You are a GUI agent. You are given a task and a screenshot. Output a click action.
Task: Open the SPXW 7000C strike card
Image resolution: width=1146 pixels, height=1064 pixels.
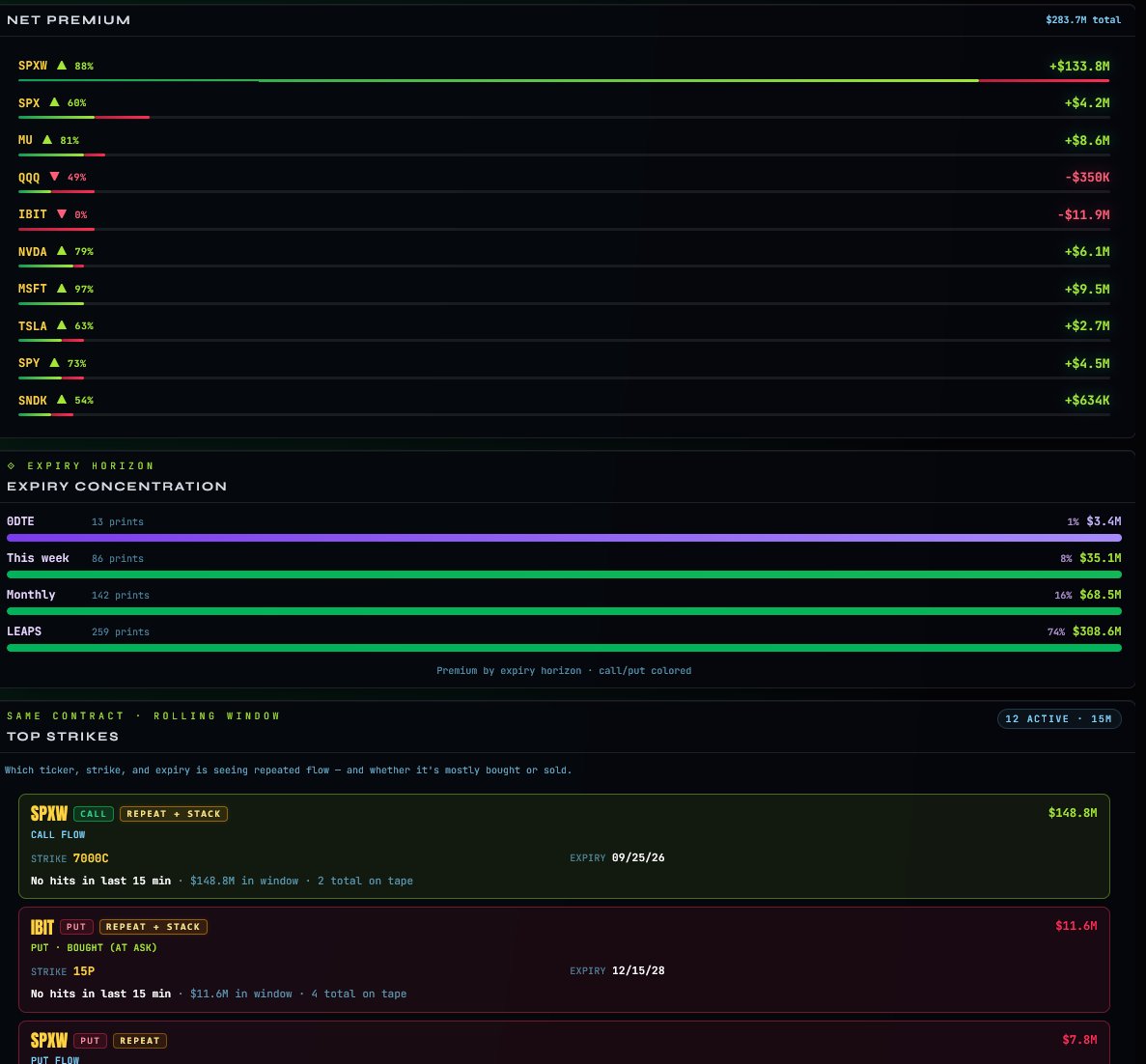click(564, 846)
